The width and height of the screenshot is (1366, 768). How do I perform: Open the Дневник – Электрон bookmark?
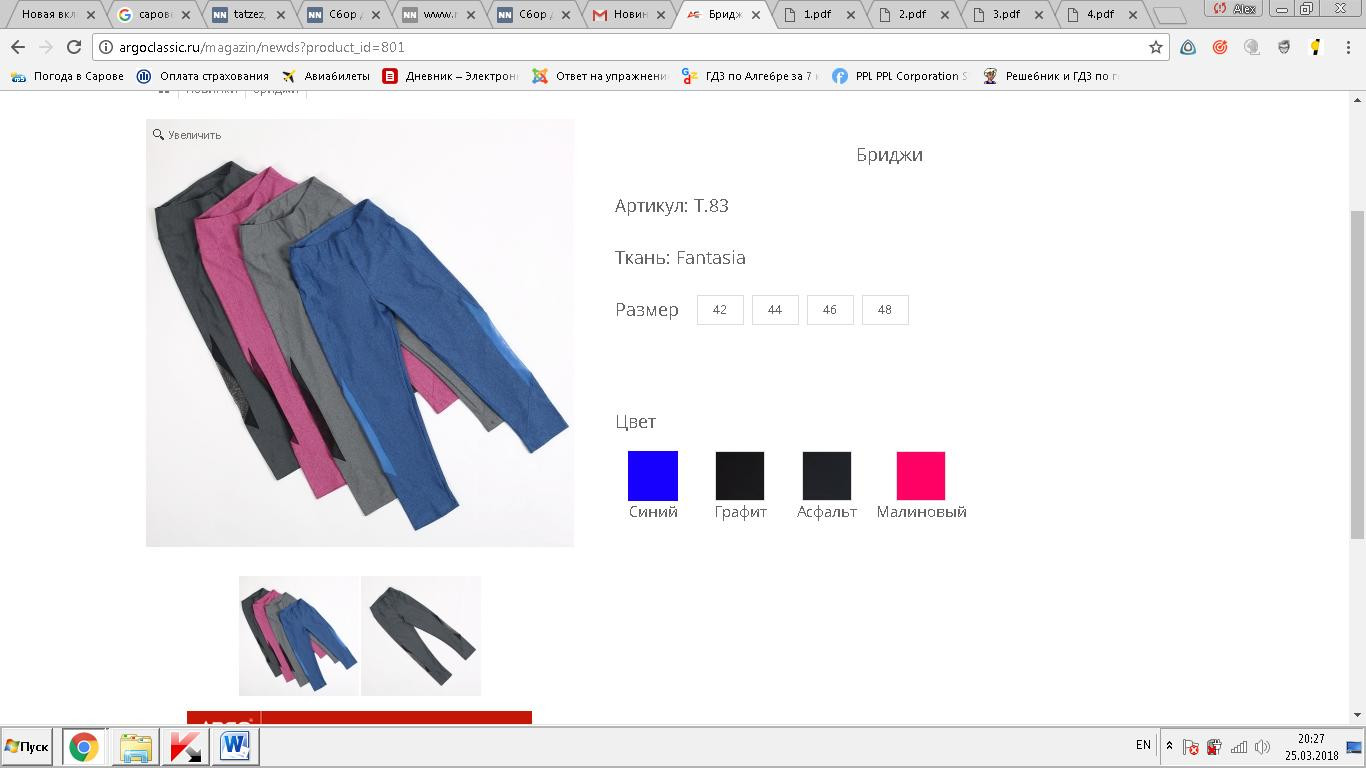pos(450,76)
